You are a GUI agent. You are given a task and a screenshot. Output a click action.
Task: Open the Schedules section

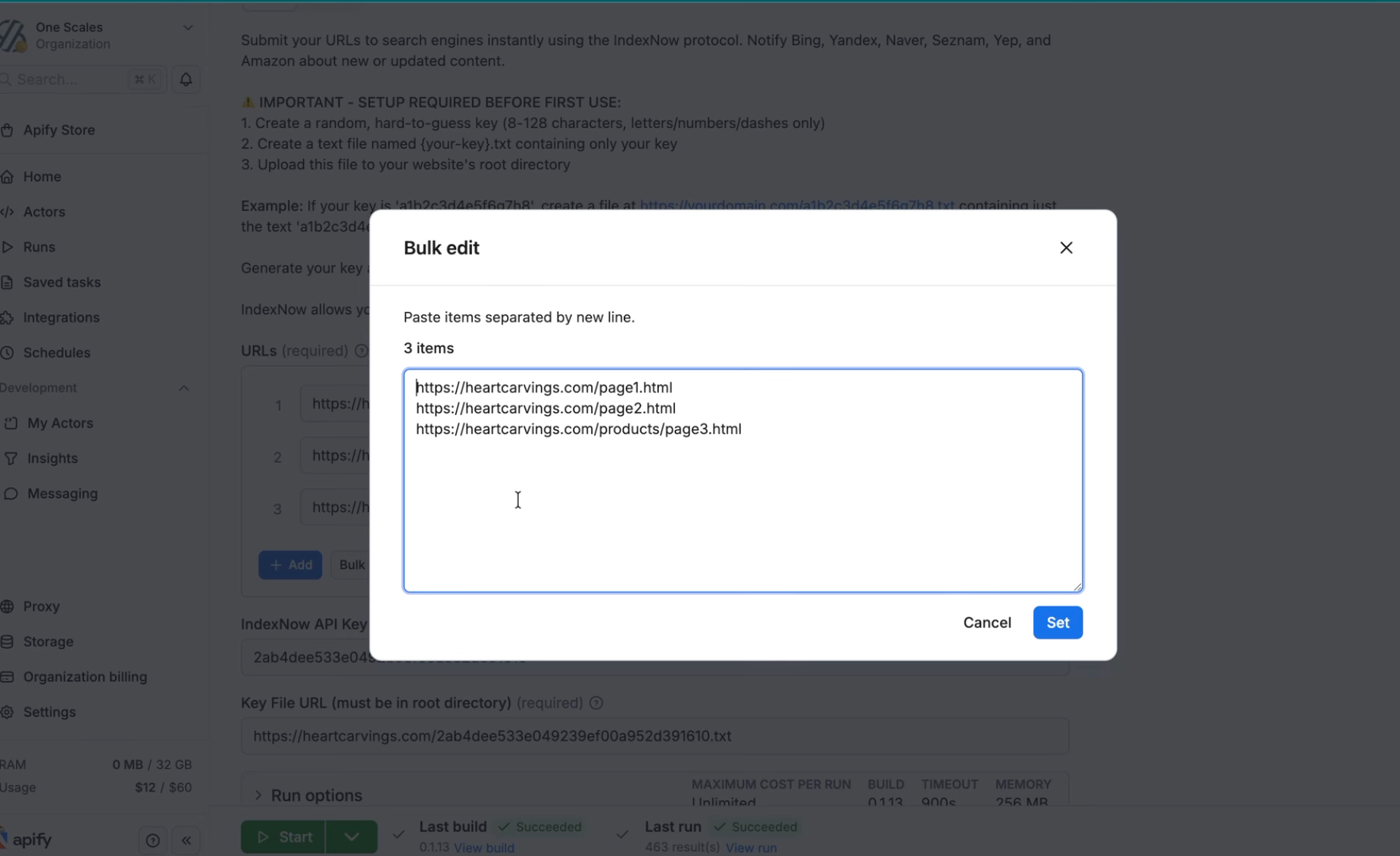(57, 352)
